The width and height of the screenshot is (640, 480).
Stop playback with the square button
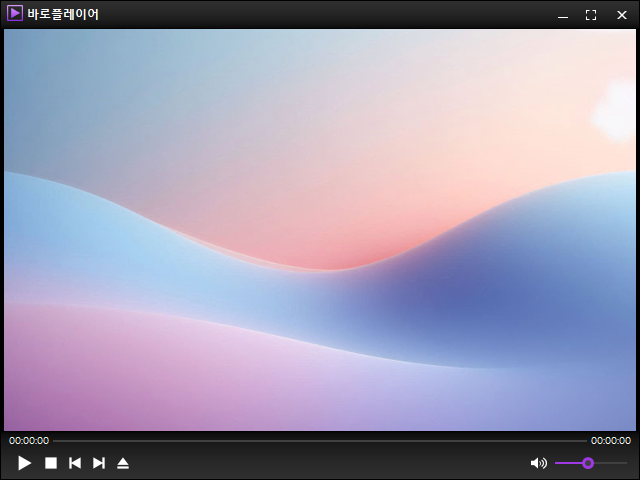click(50, 463)
